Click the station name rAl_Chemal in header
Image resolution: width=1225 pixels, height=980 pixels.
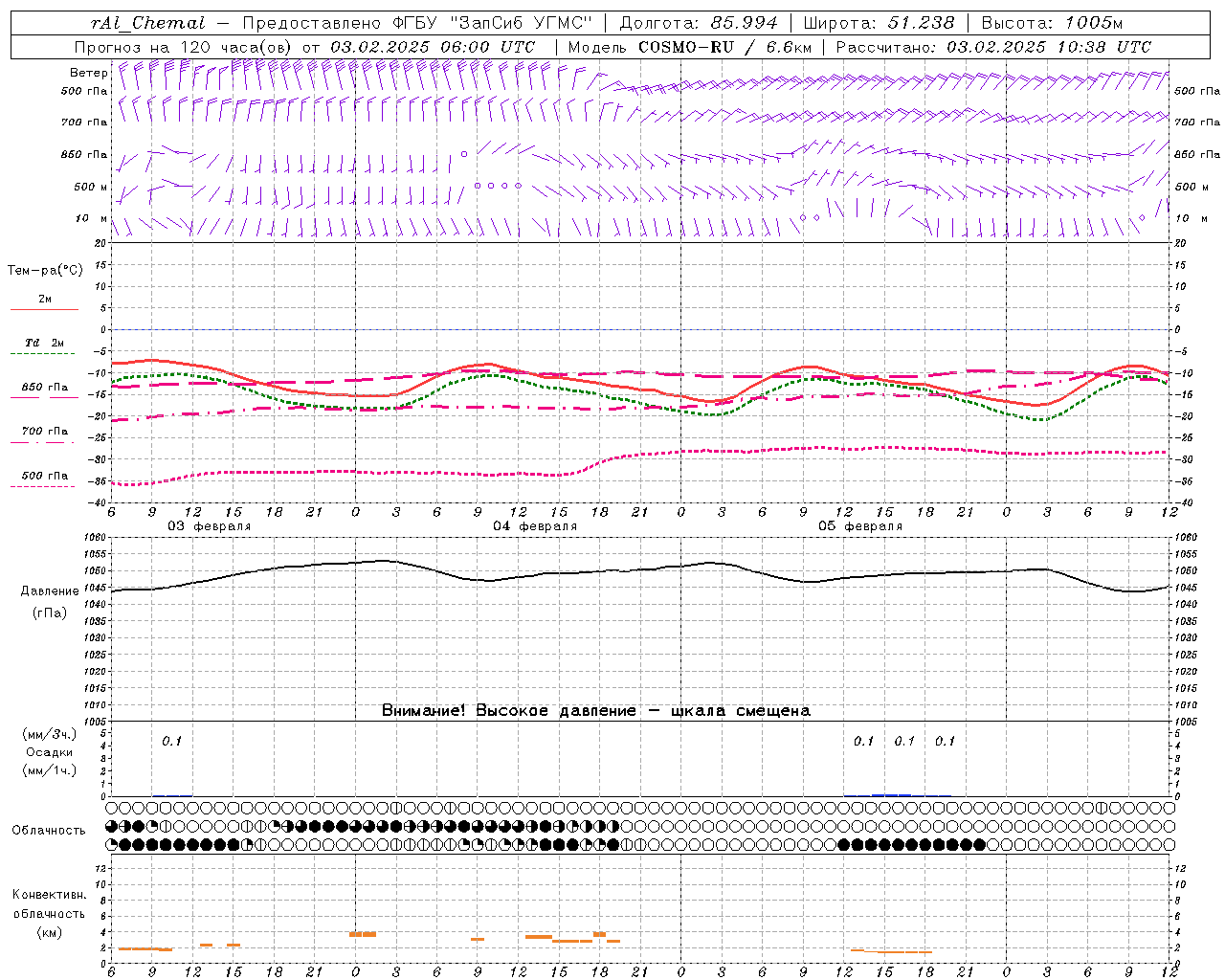point(147,23)
